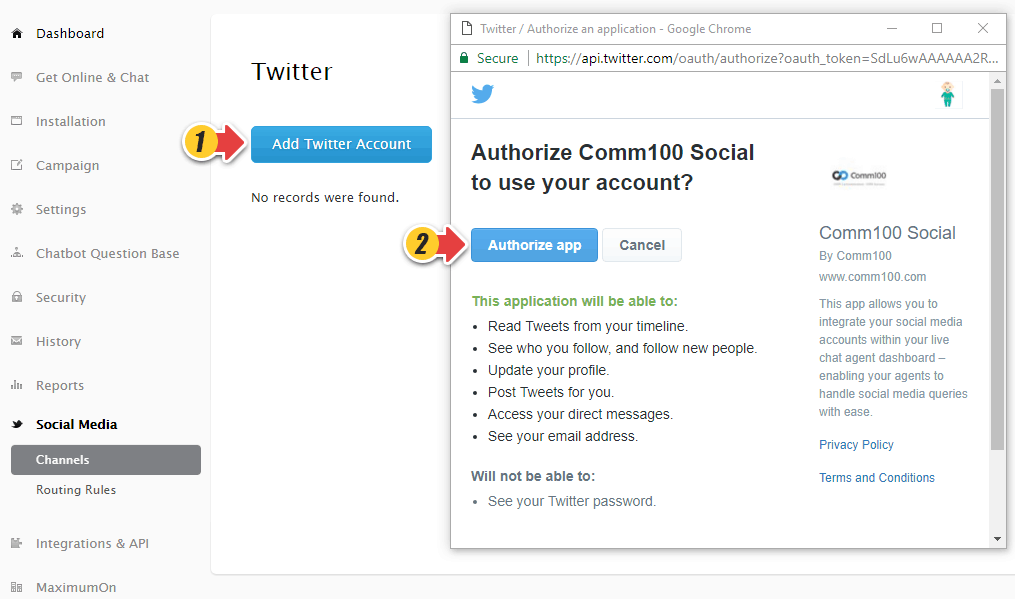Go to Installation in the sidebar
The height and width of the screenshot is (599, 1015).
pos(71,121)
